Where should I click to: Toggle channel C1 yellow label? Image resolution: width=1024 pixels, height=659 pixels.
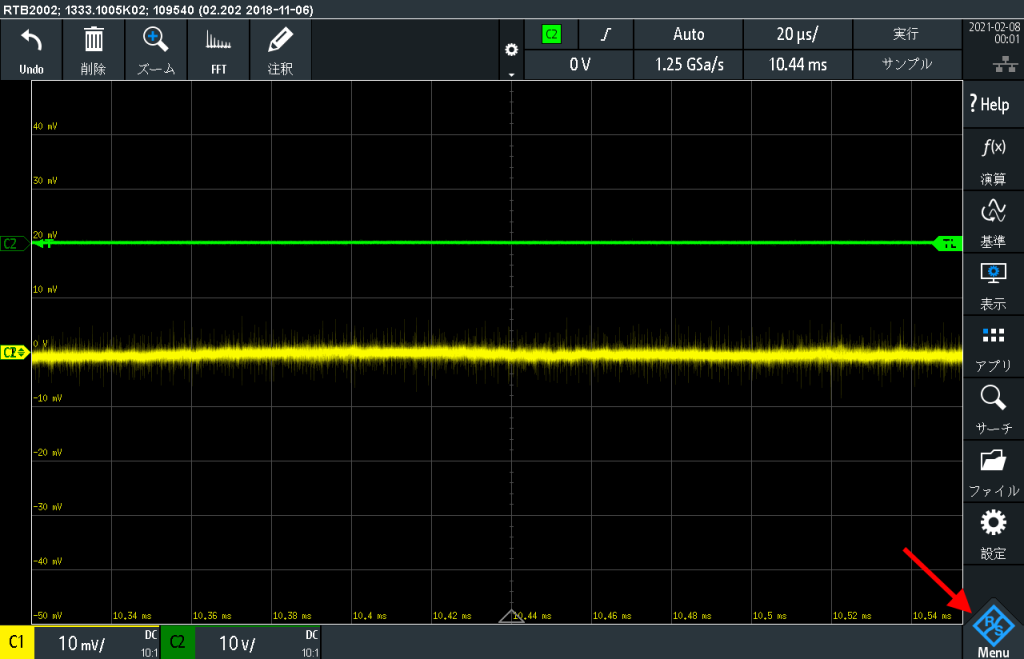[17, 643]
